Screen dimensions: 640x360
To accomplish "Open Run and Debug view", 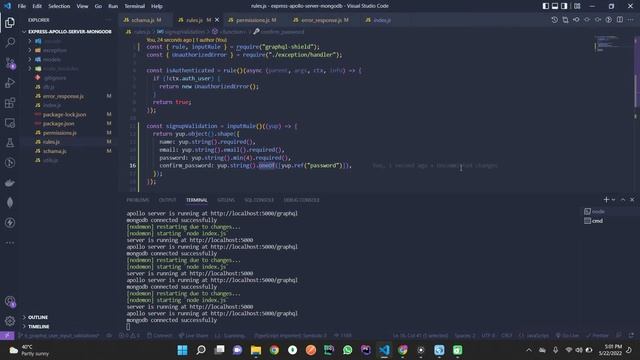I will [10, 82].
